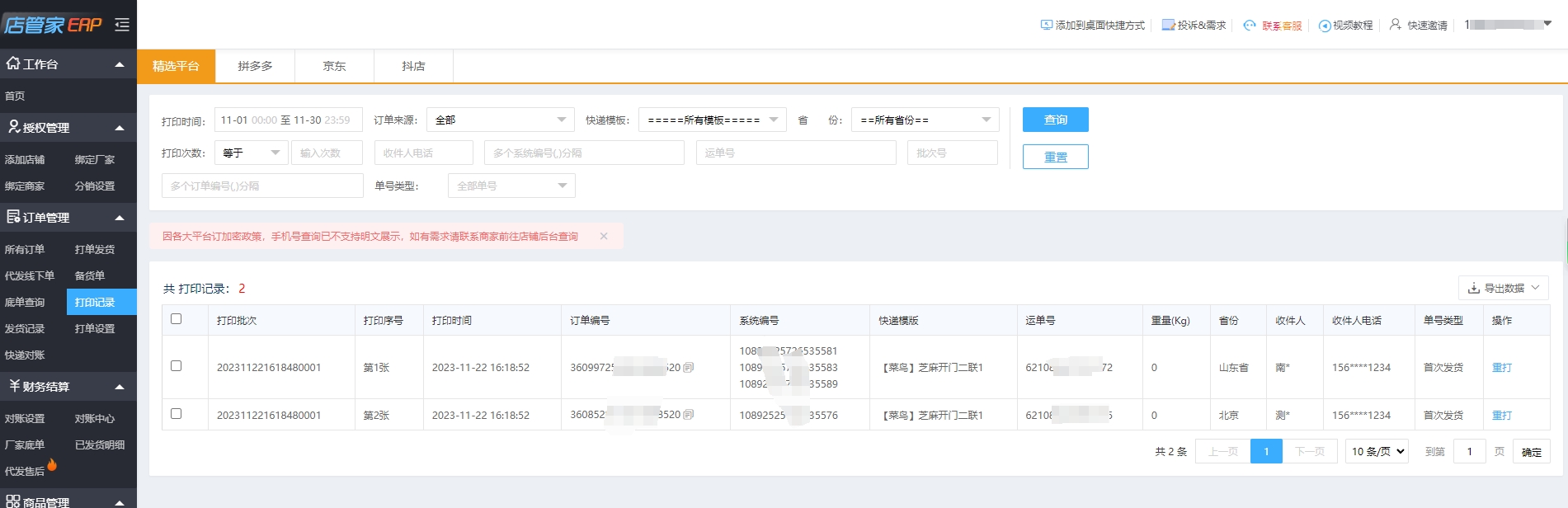Switch to the 拼多多 platform tab
This screenshot has height=508, width=1568.
click(255, 66)
